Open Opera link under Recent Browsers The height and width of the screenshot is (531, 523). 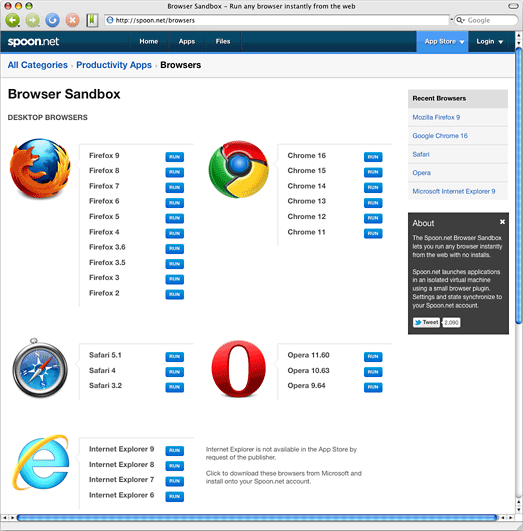pos(421,173)
